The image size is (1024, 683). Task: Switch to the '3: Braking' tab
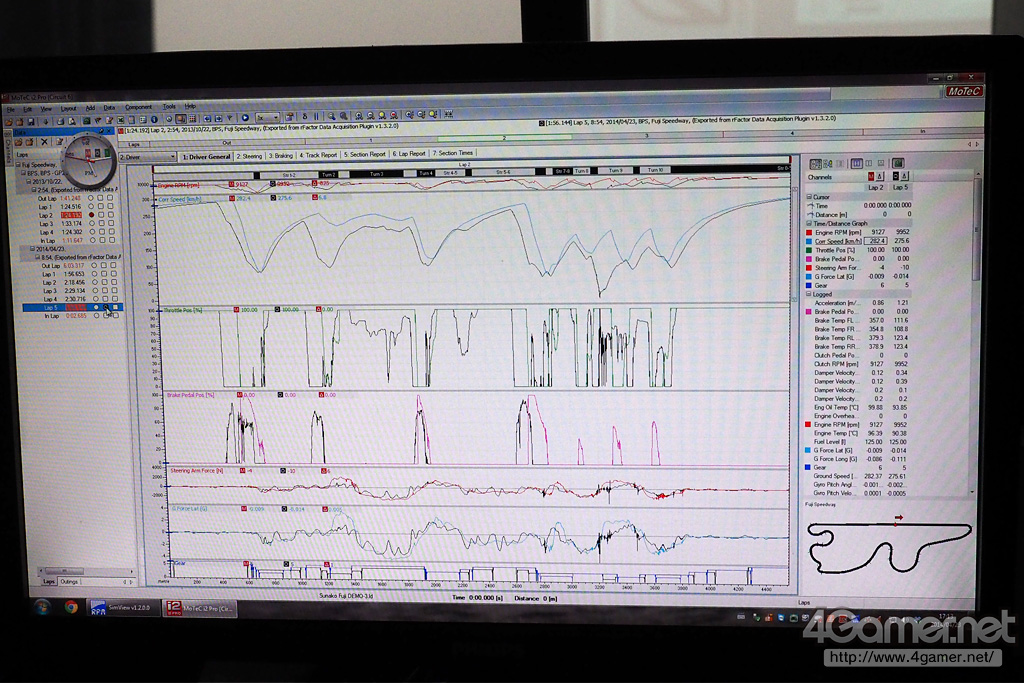(281, 155)
